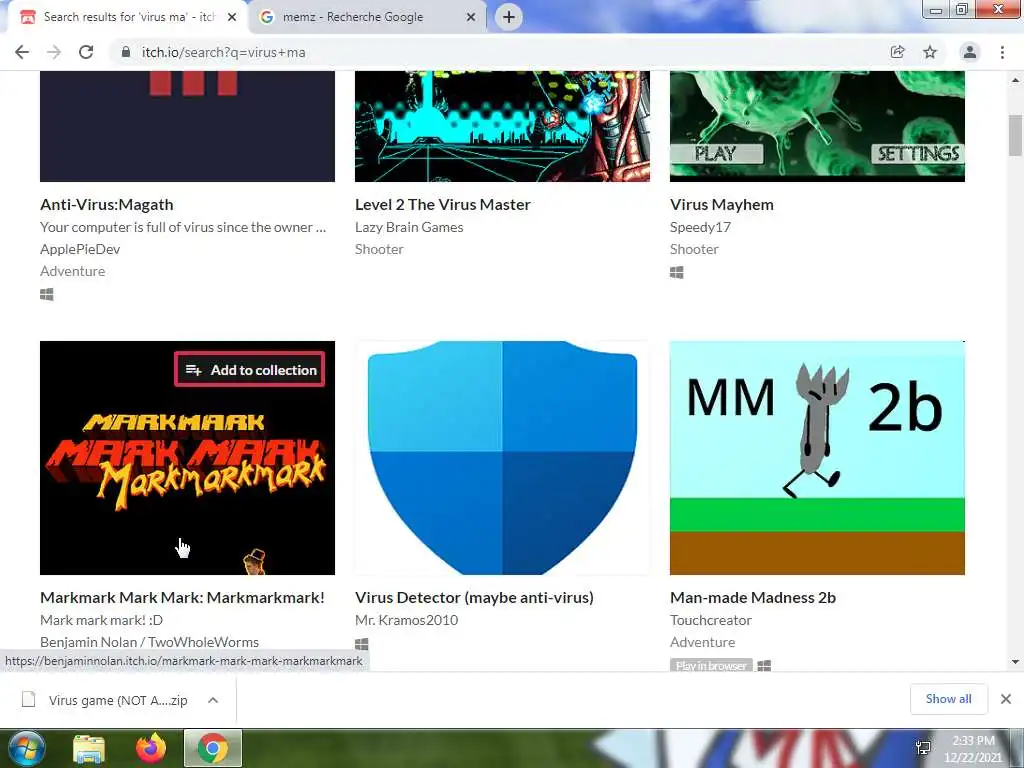Open the MM 2b game thumbnail
The height and width of the screenshot is (768, 1024).
(817, 458)
